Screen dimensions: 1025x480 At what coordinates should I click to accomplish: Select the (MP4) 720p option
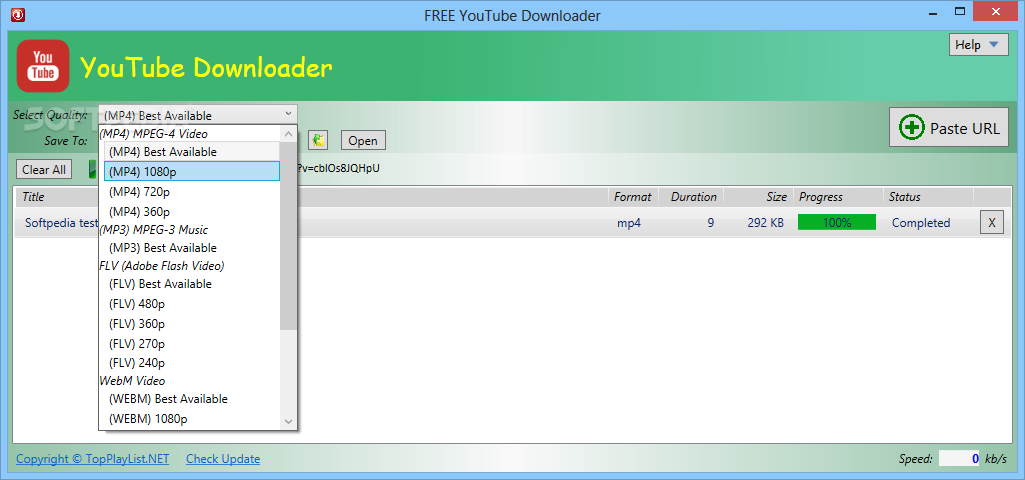click(x=192, y=192)
